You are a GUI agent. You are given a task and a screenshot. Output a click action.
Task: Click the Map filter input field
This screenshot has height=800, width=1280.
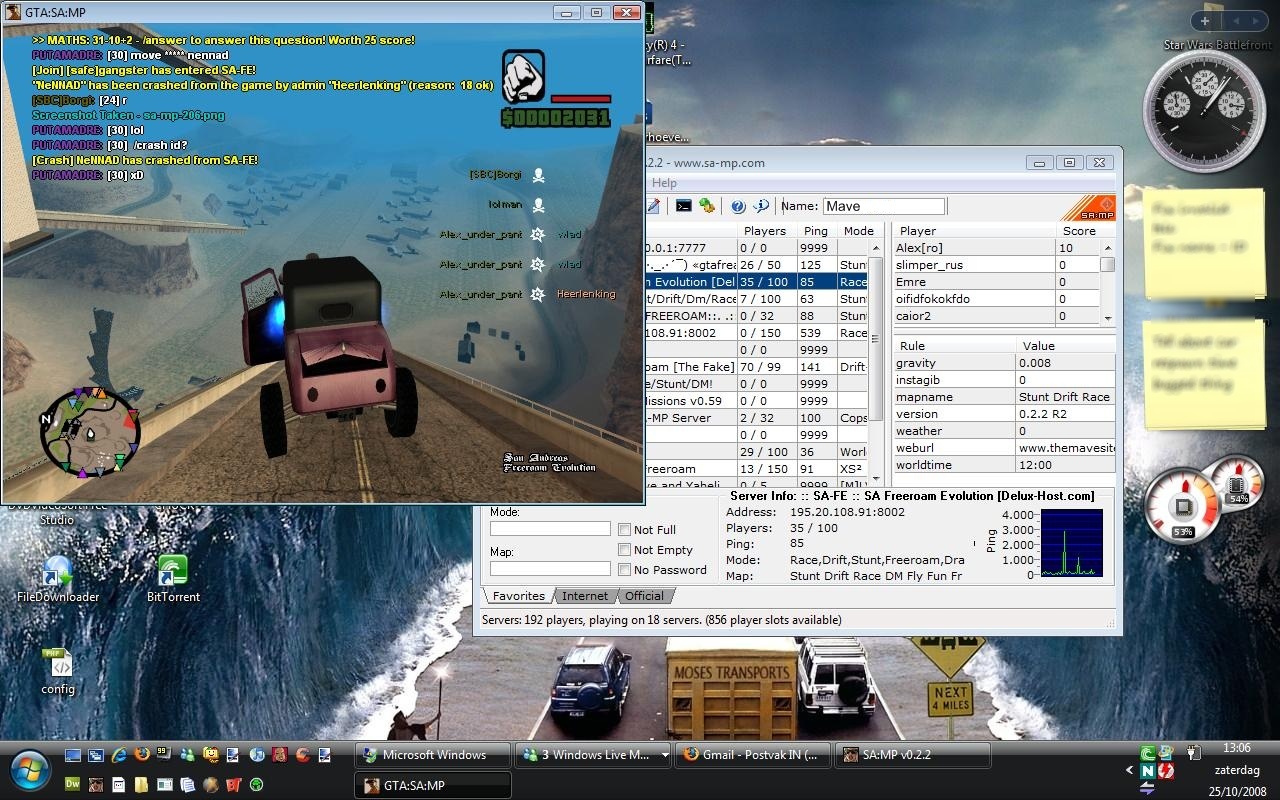[x=550, y=568]
